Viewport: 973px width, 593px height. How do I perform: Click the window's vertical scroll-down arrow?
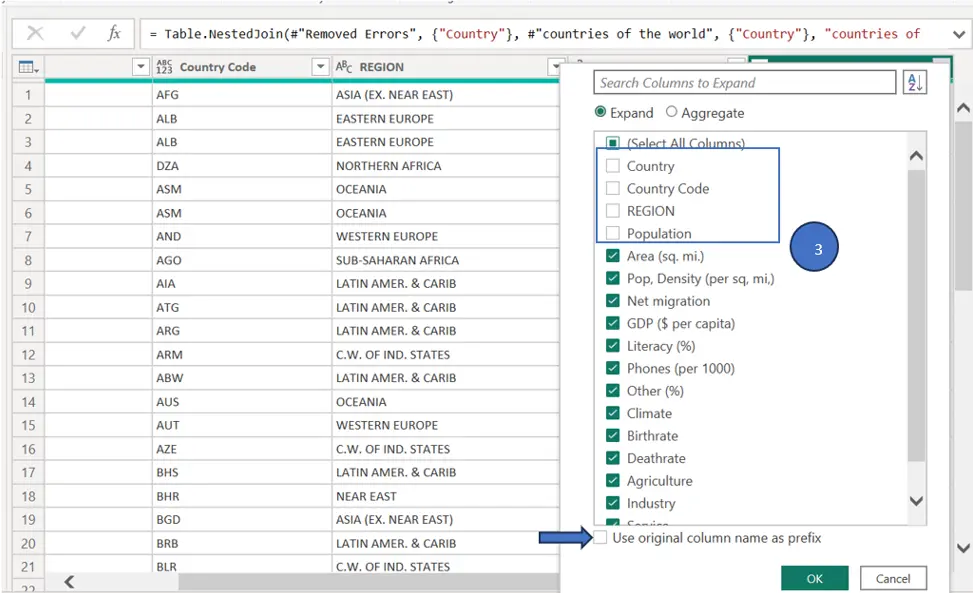tap(963, 548)
